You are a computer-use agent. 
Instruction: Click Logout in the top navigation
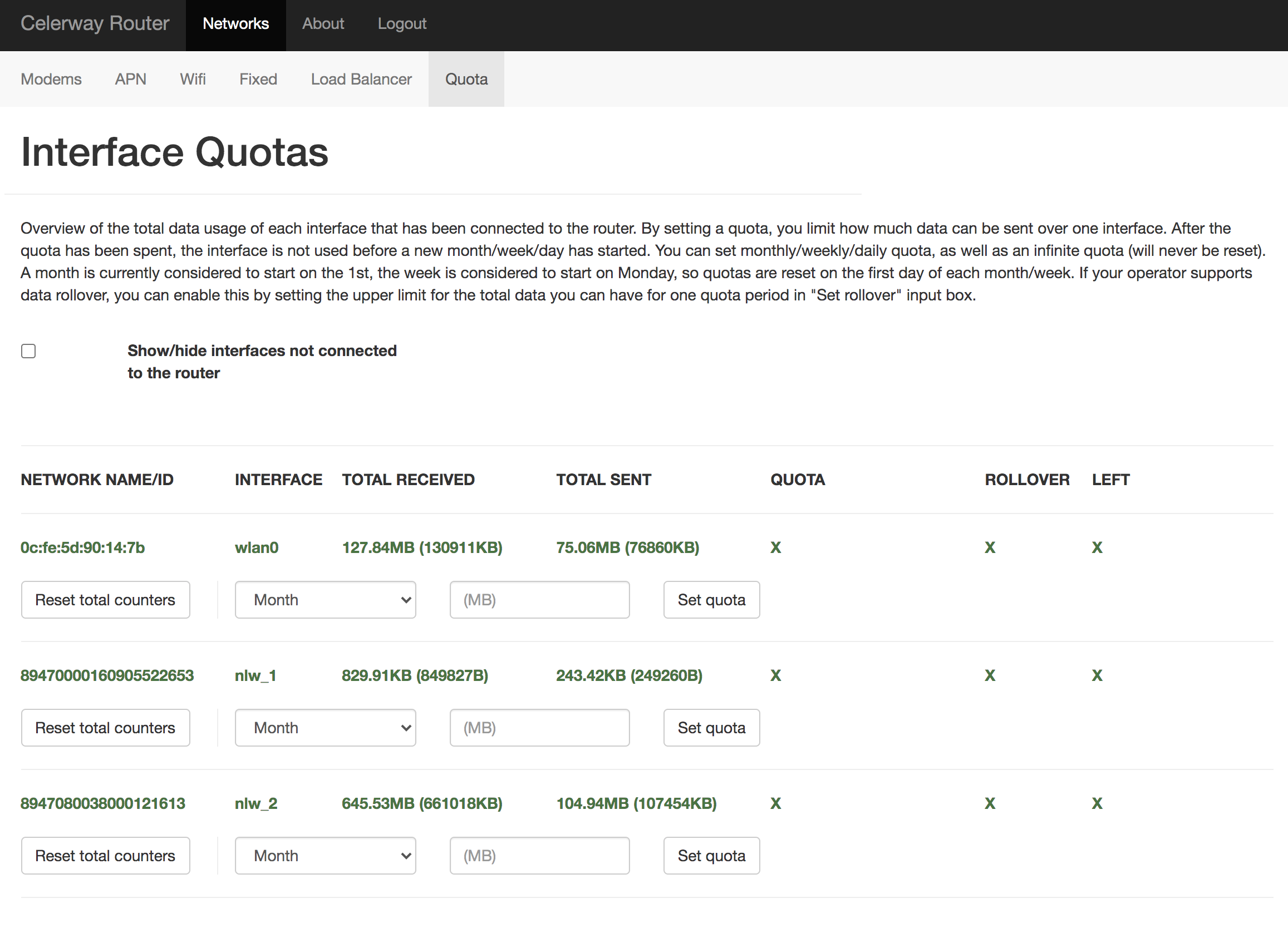click(402, 24)
